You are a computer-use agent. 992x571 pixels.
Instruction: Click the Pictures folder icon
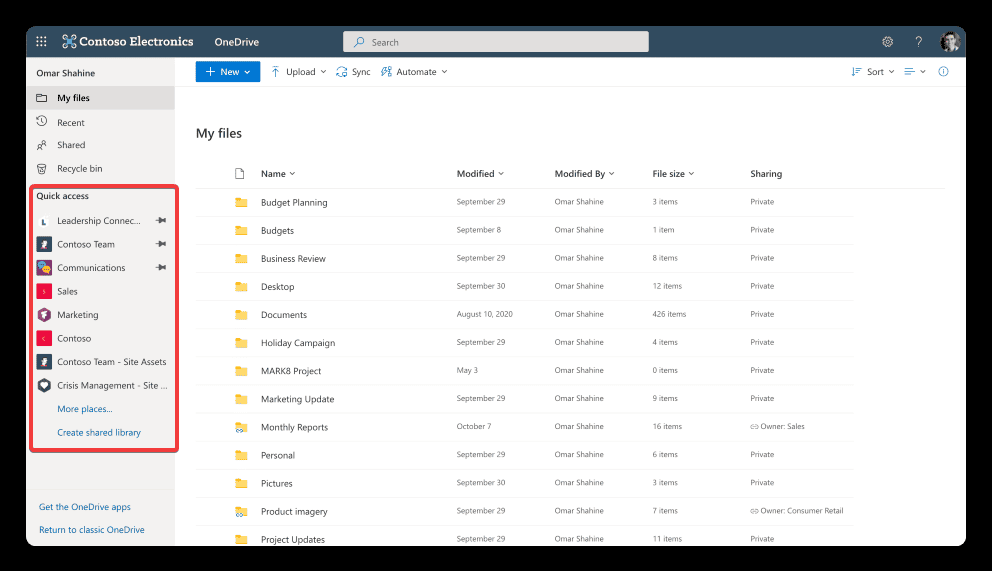point(241,483)
